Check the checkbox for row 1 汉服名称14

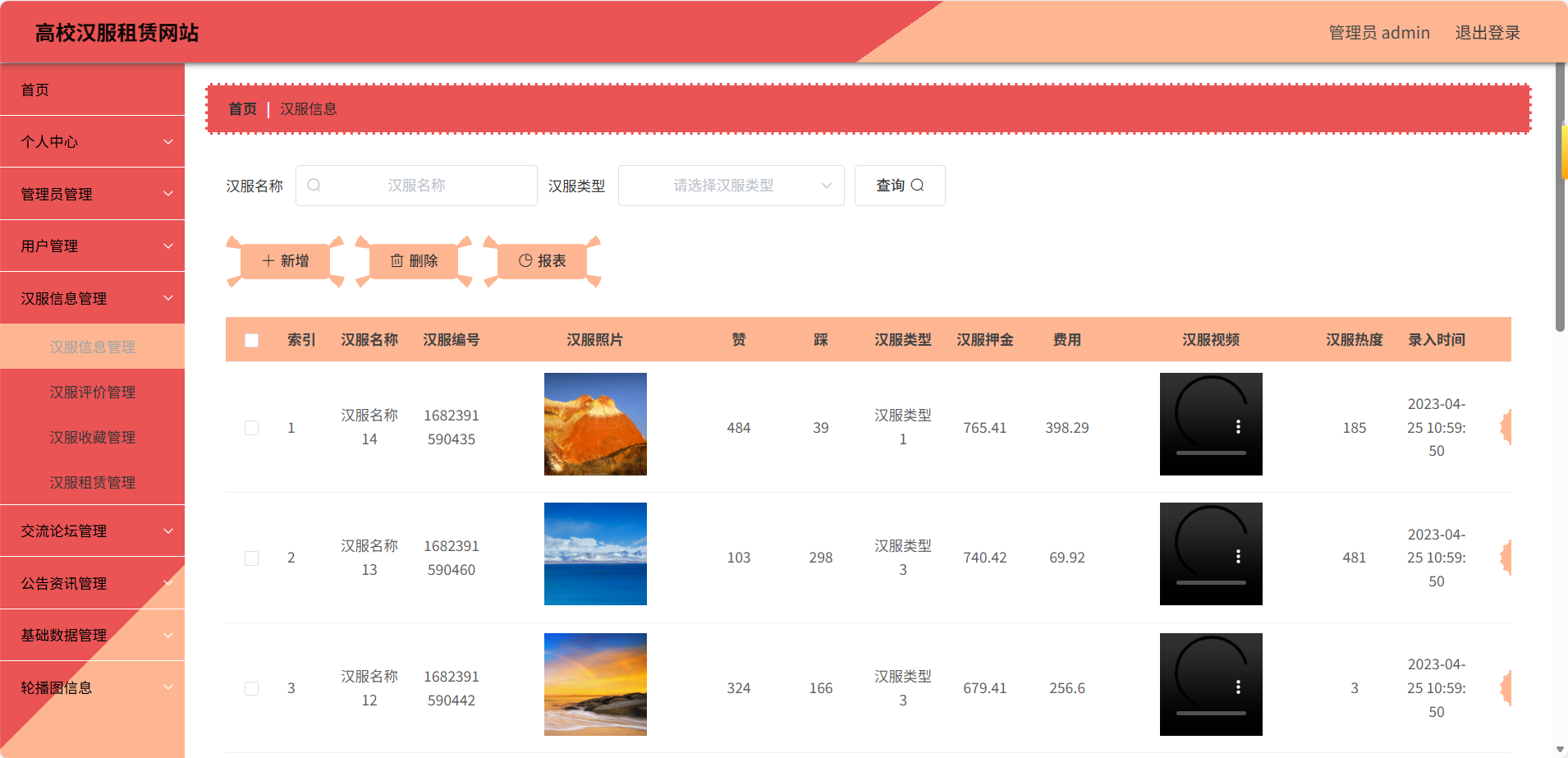coord(252,428)
